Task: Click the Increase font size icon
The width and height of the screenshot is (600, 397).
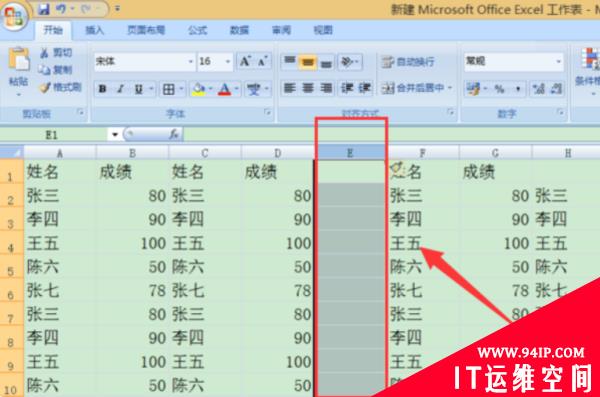Action: 245,61
